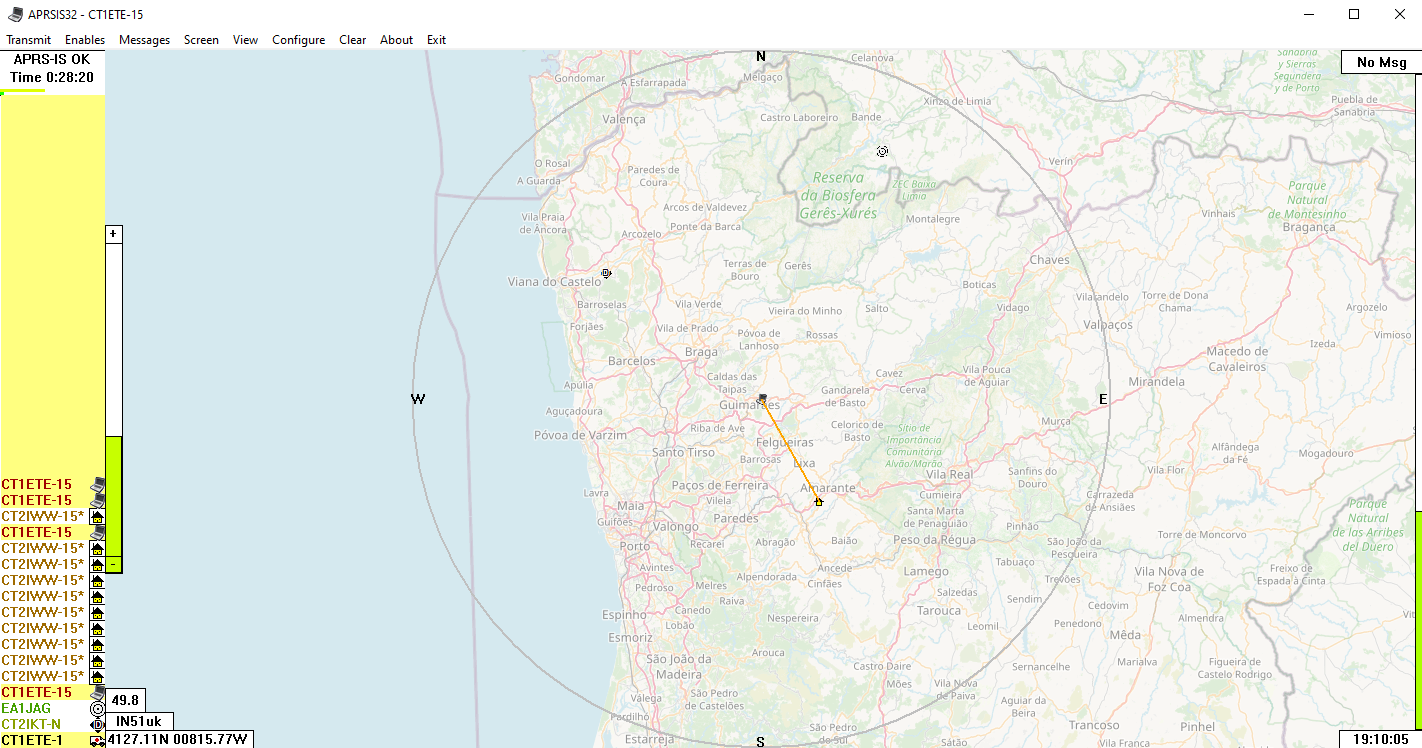Click the Braga label on the map
Screen dimensions: 1422x748
pos(701,352)
